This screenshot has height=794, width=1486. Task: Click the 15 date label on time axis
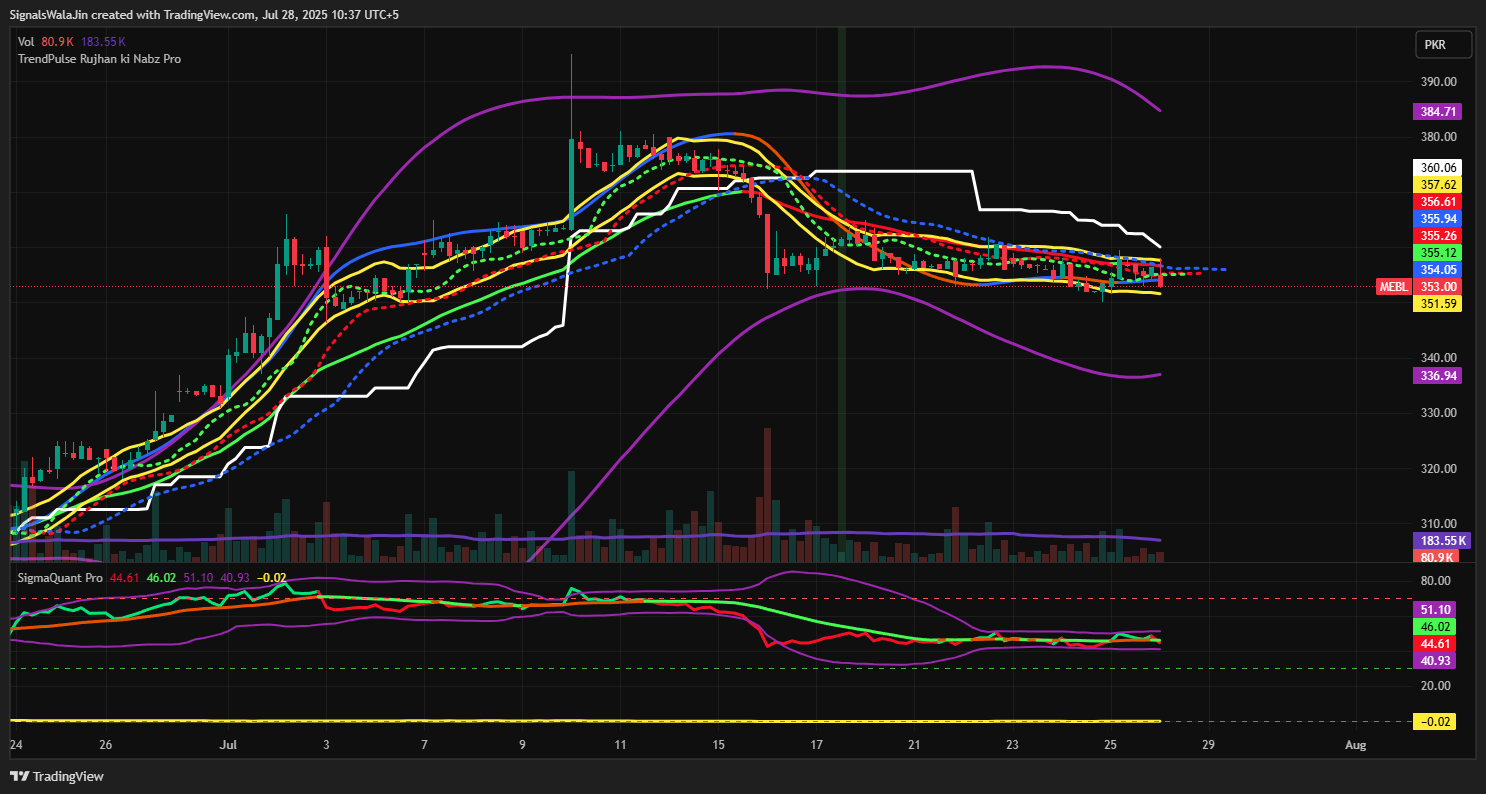coord(718,745)
